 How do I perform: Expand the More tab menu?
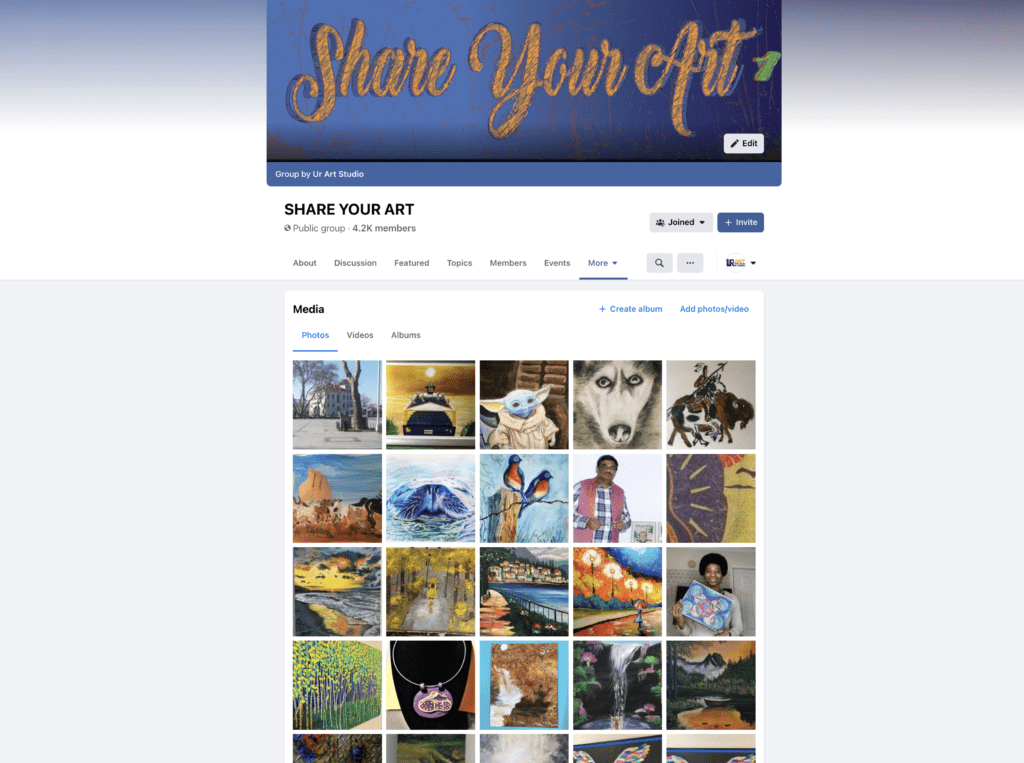(x=603, y=263)
